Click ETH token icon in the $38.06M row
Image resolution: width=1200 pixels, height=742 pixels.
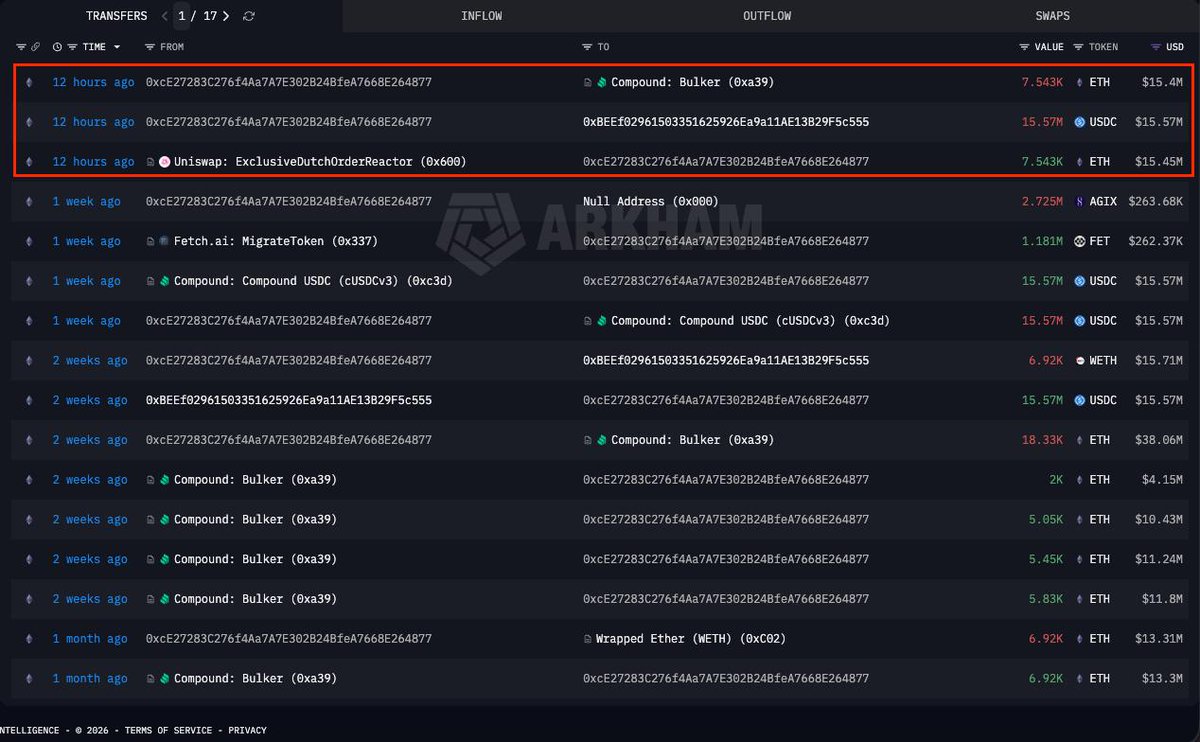click(1080, 440)
